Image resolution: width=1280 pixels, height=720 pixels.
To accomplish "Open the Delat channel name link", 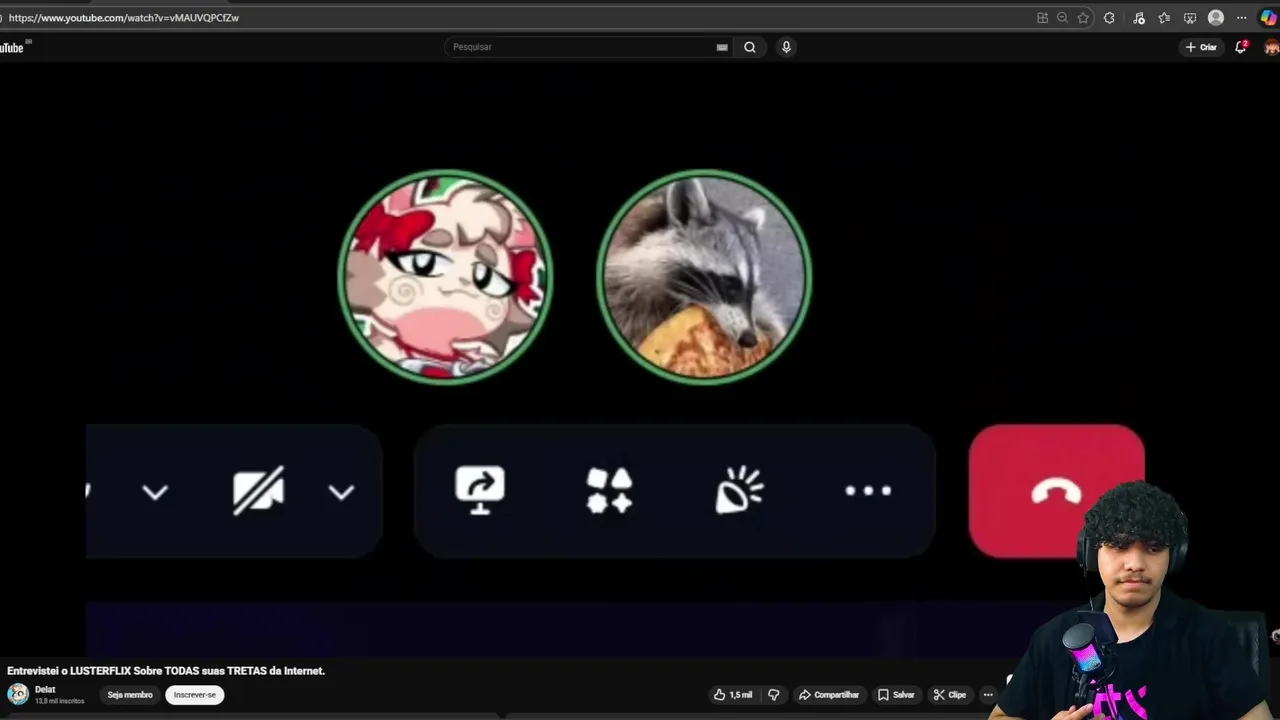I will tap(45, 690).
